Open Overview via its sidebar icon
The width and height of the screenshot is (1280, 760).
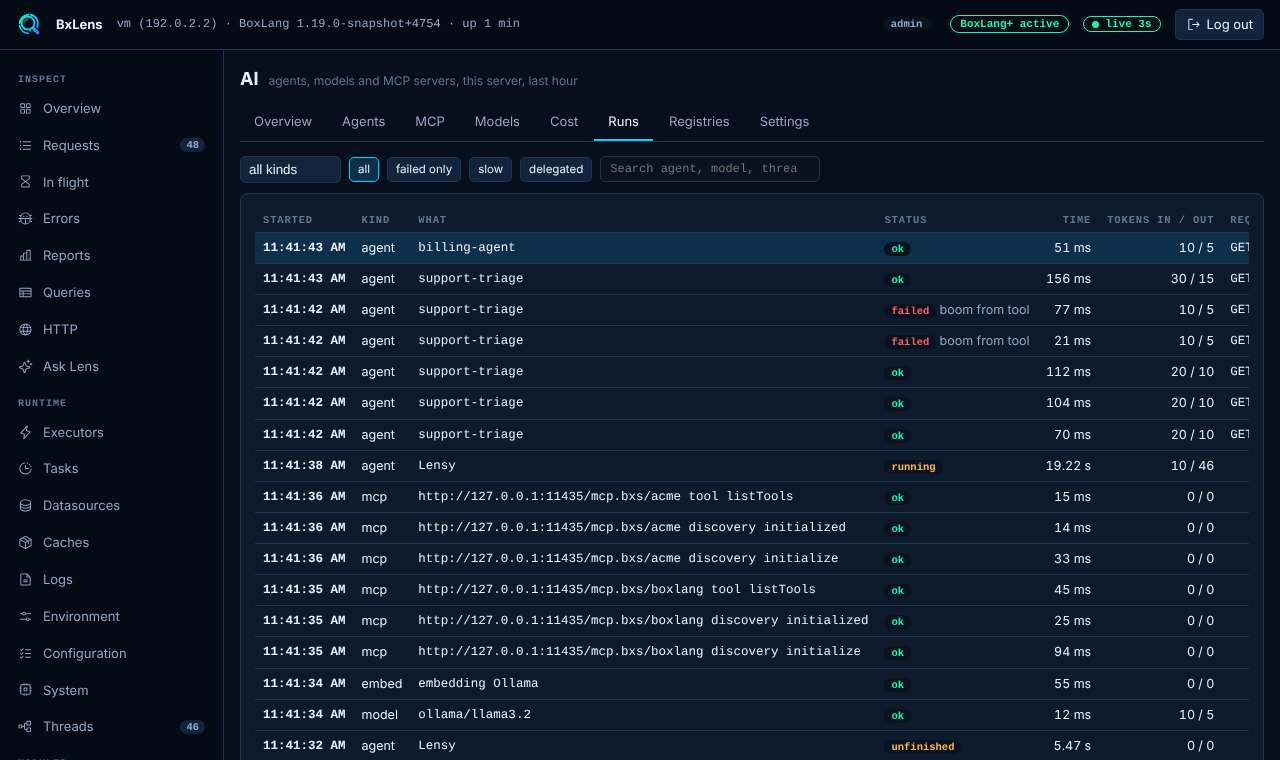coord(25,108)
